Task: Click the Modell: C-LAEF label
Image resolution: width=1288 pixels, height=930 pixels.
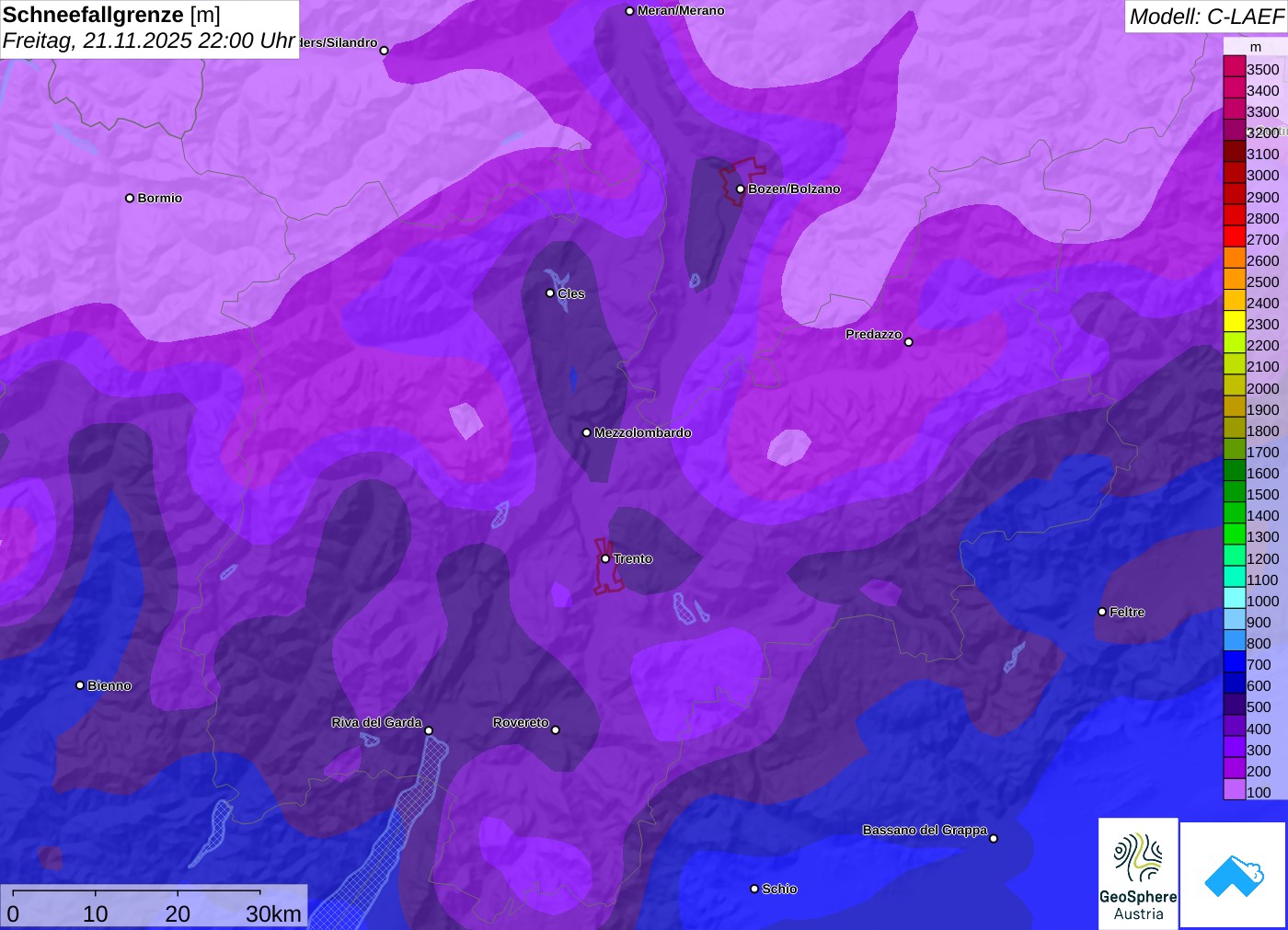Action: coord(1206,17)
